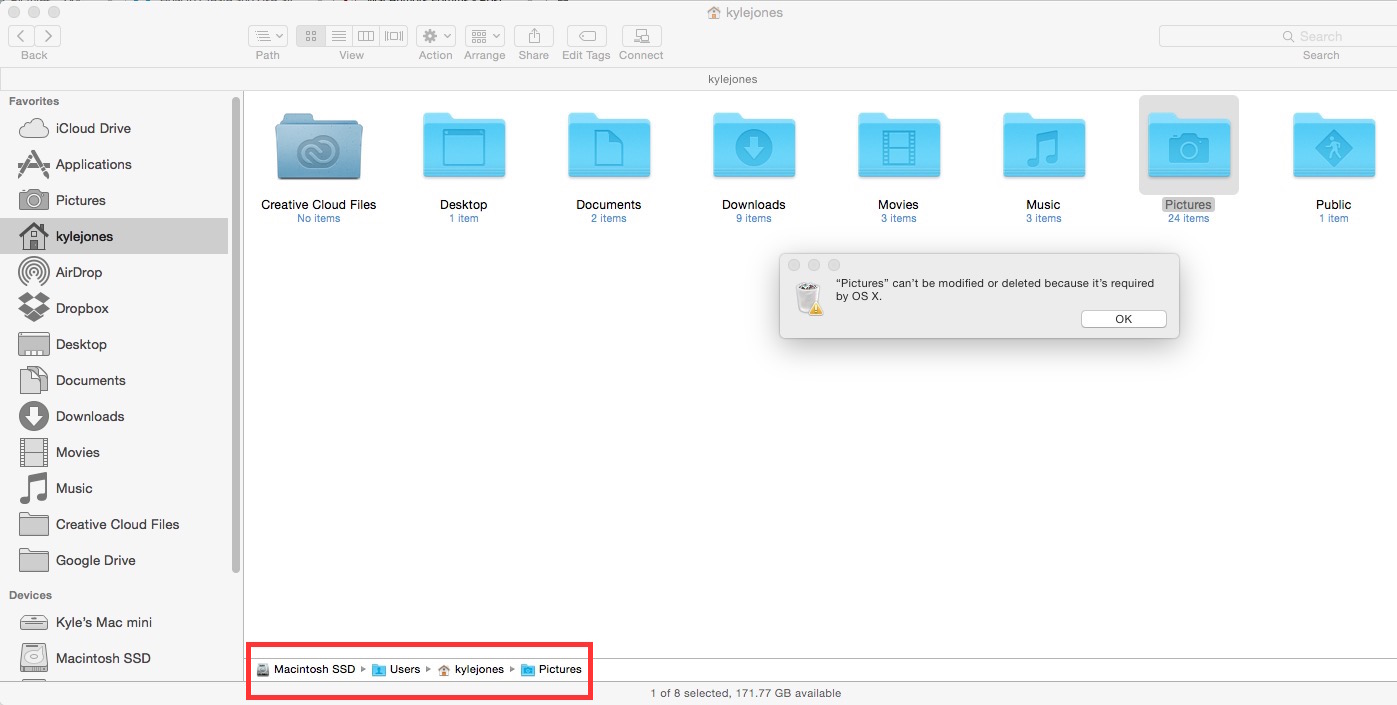Click '24 items' under Pictures
This screenshot has height=705, width=1397.
pos(1189,219)
